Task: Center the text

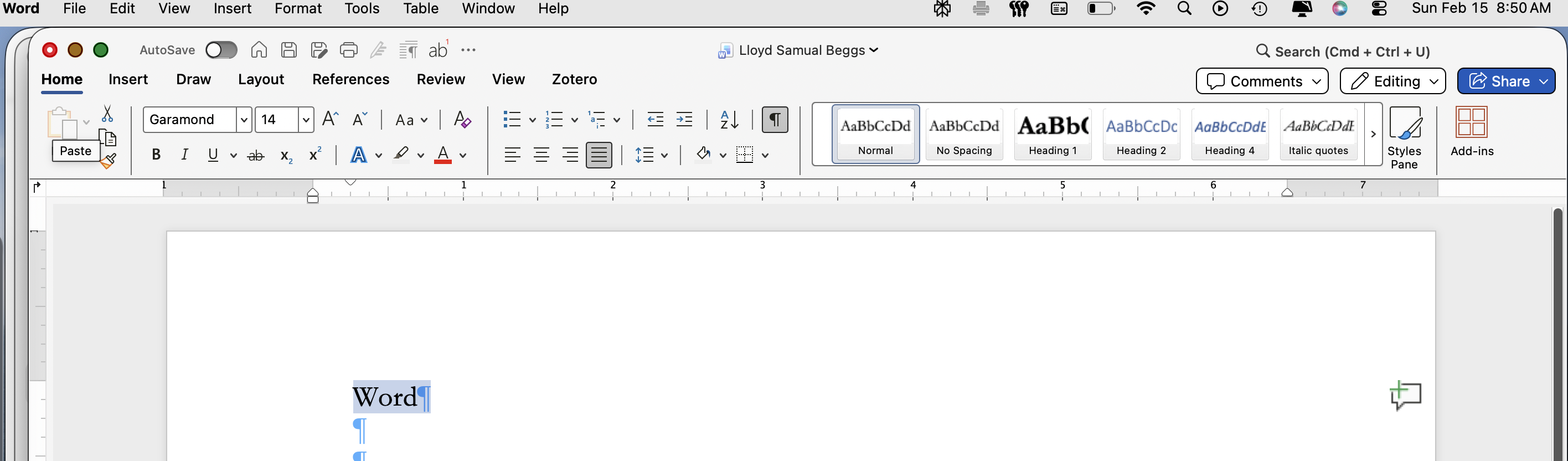Action: coord(541,155)
